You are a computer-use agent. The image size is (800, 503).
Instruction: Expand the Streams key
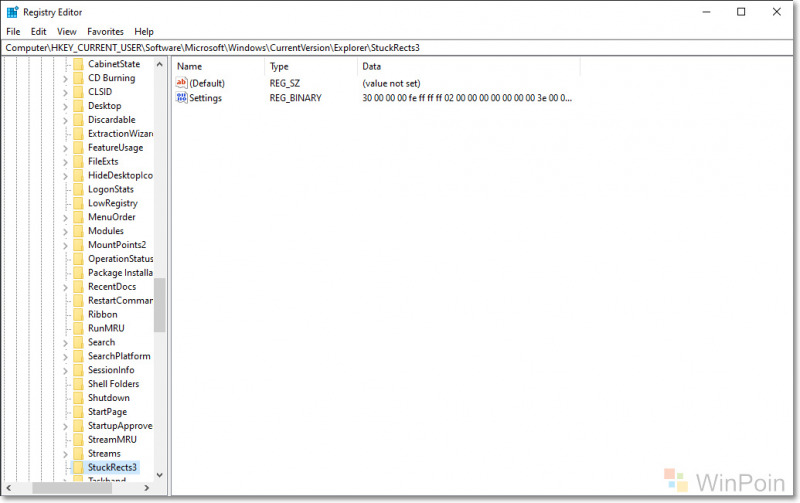(65, 454)
